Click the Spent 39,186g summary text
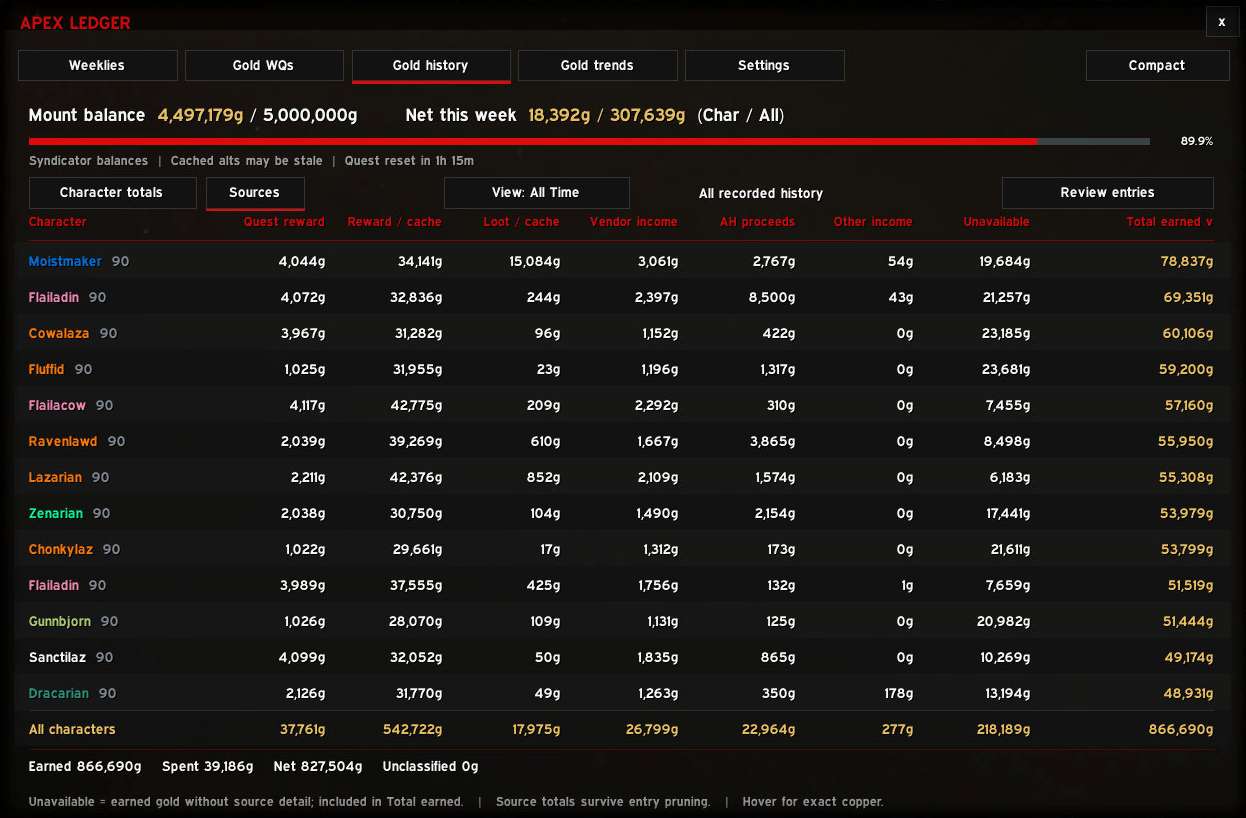This screenshot has width=1246, height=818. (x=208, y=767)
